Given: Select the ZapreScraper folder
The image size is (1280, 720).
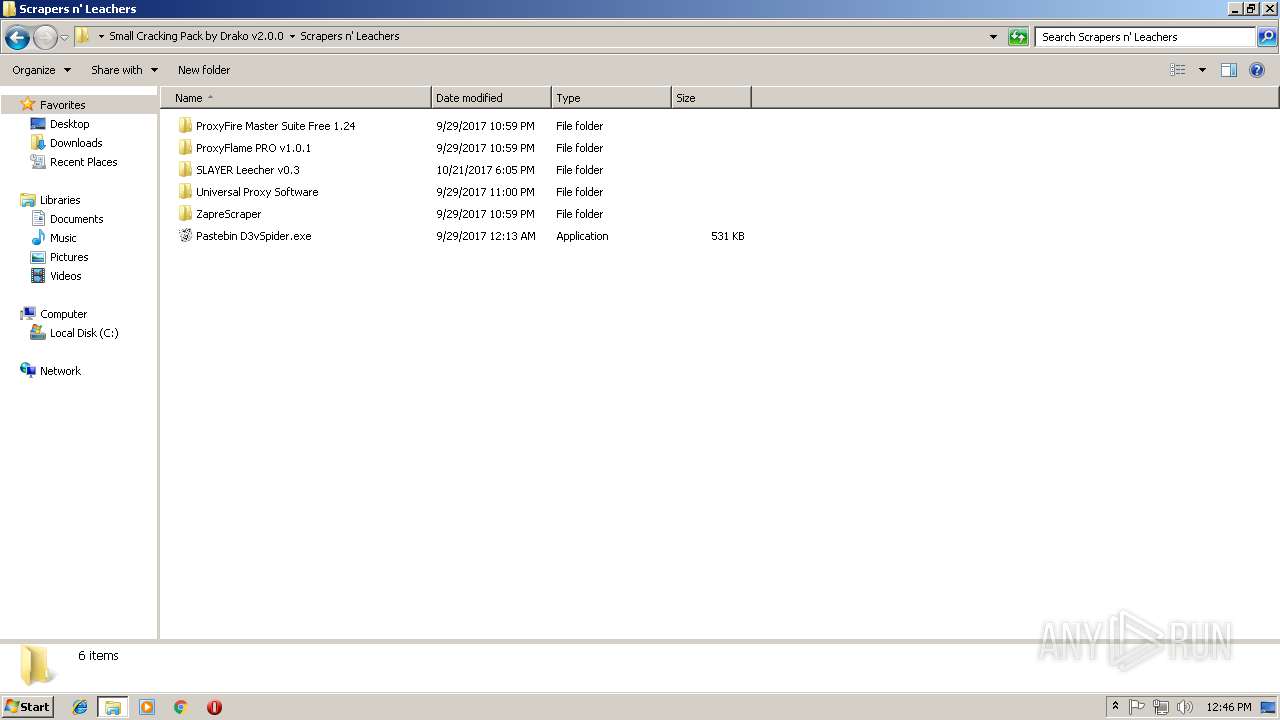Looking at the screenshot, I should pos(228,214).
